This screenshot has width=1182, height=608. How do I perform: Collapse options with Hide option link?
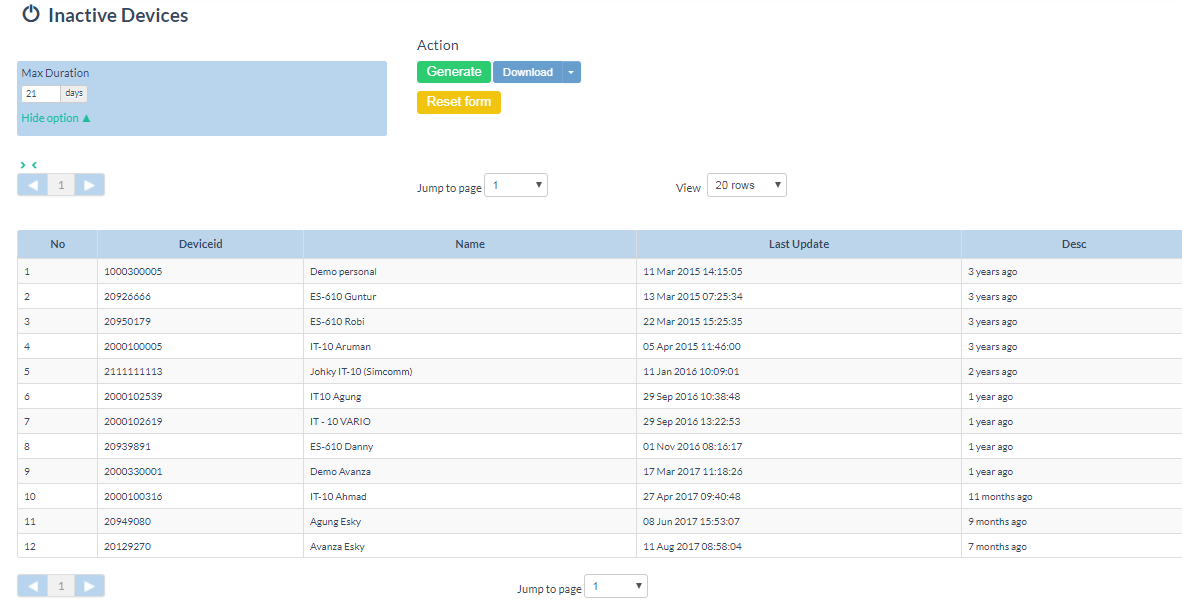point(56,118)
